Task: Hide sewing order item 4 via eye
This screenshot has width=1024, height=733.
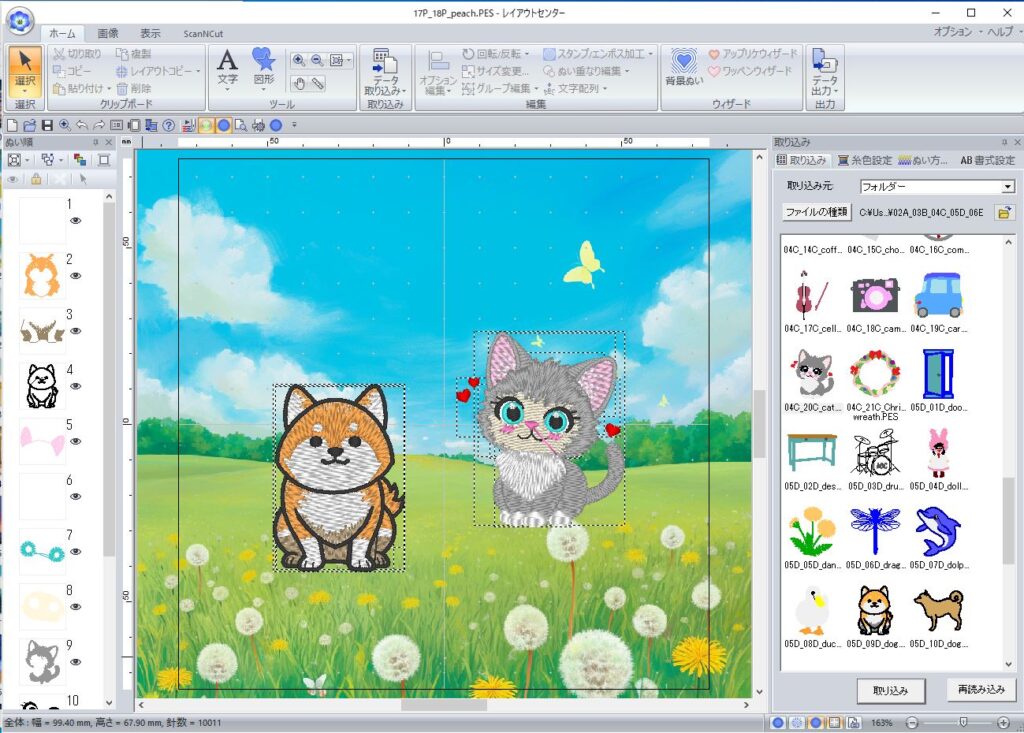Action: click(75, 386)
